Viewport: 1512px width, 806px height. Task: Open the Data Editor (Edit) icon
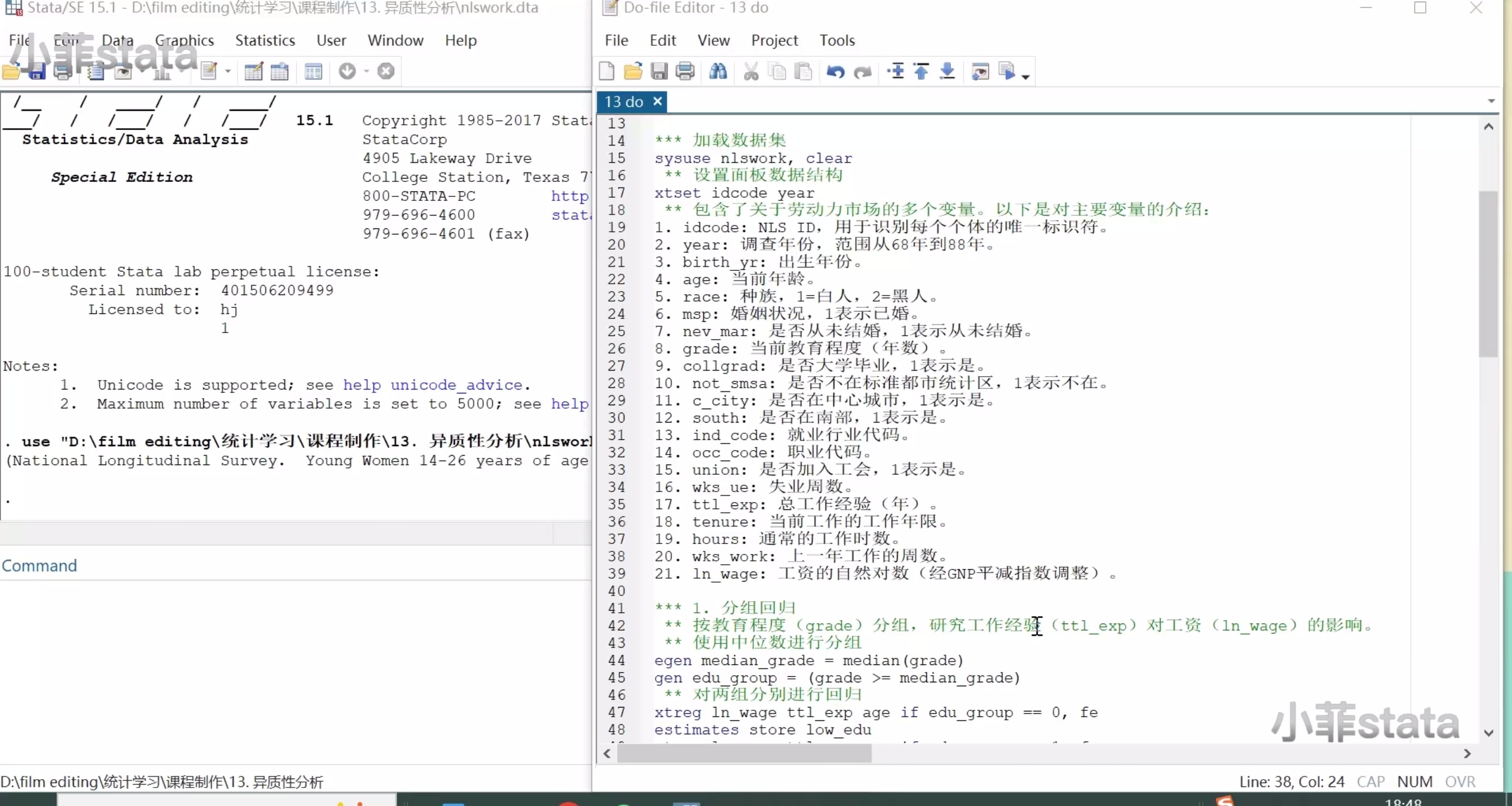[x=254, y=72]
